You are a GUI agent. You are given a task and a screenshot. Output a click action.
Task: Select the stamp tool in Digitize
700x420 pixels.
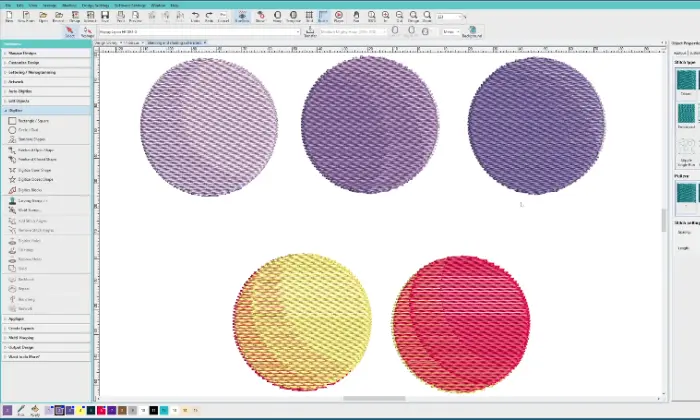[28, 201]
